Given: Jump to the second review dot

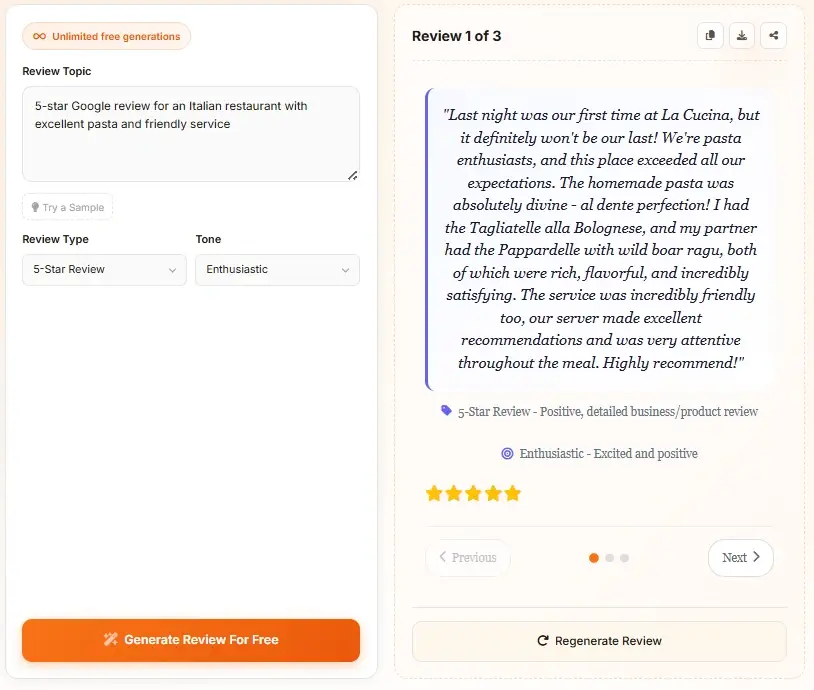Looking at the screenshot, I should pos(609,558).
